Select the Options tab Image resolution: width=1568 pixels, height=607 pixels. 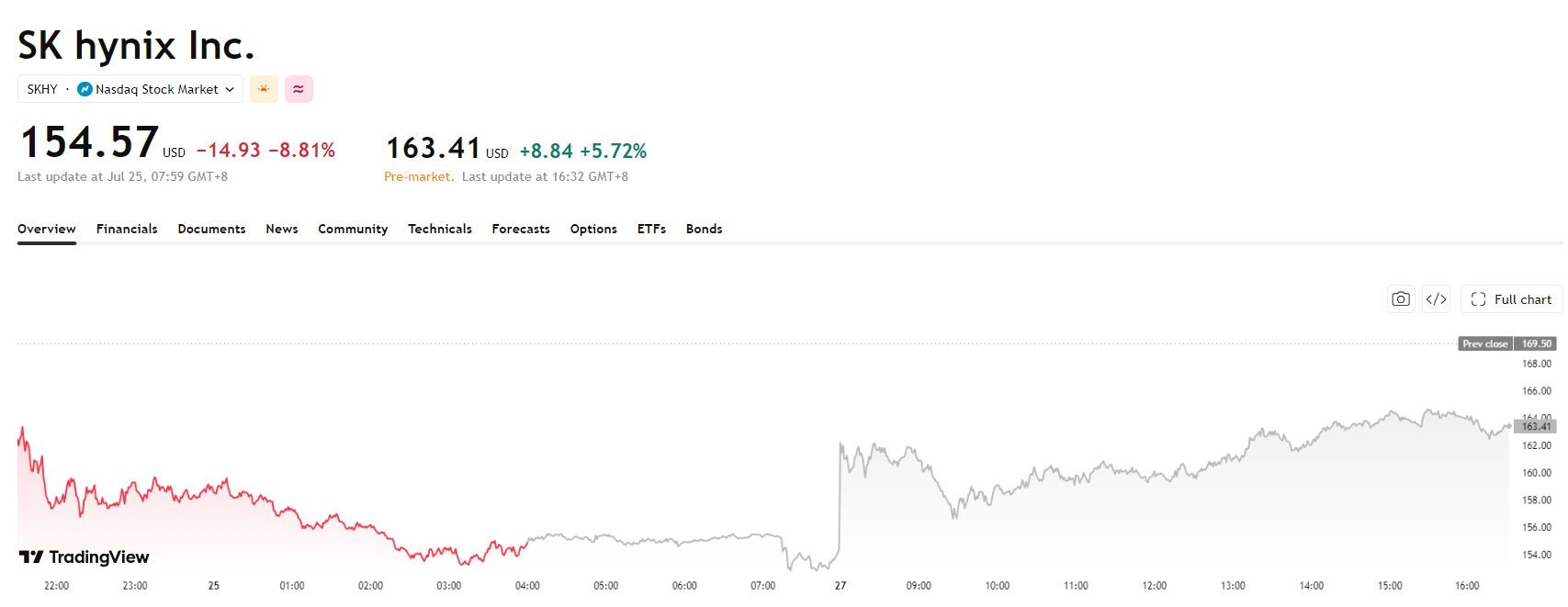point(593,229)
